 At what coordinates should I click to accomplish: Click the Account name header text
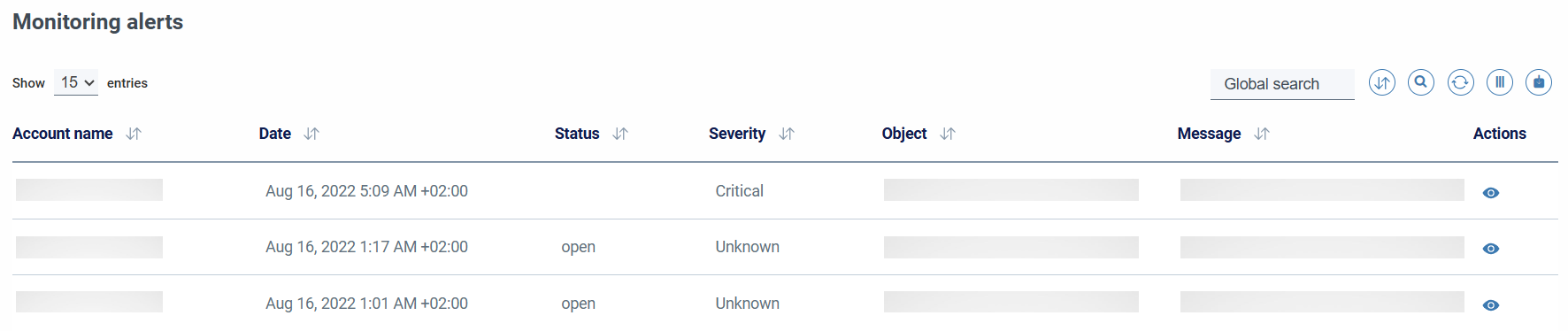coord(63,134)
